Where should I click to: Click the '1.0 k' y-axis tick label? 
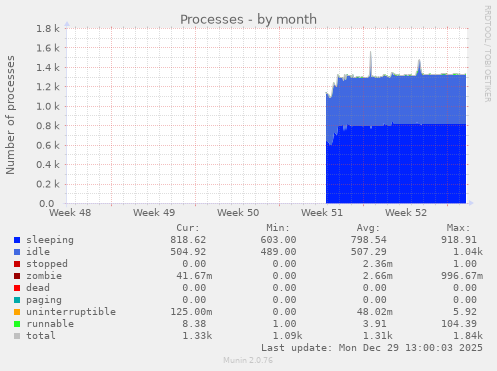[48, 107]
